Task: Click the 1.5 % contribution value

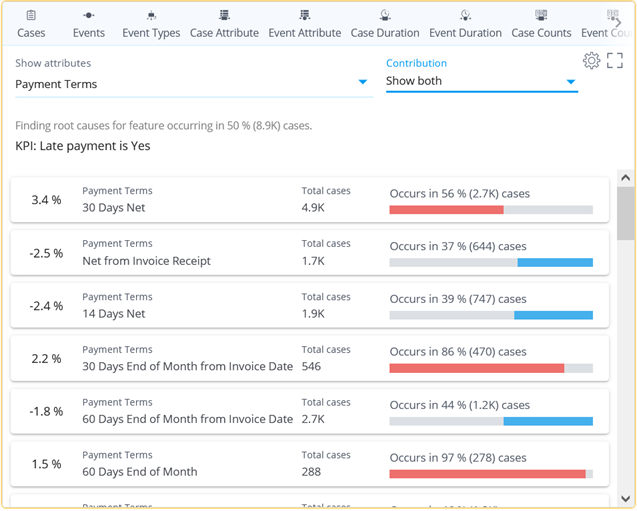Action: click(46, 464)
